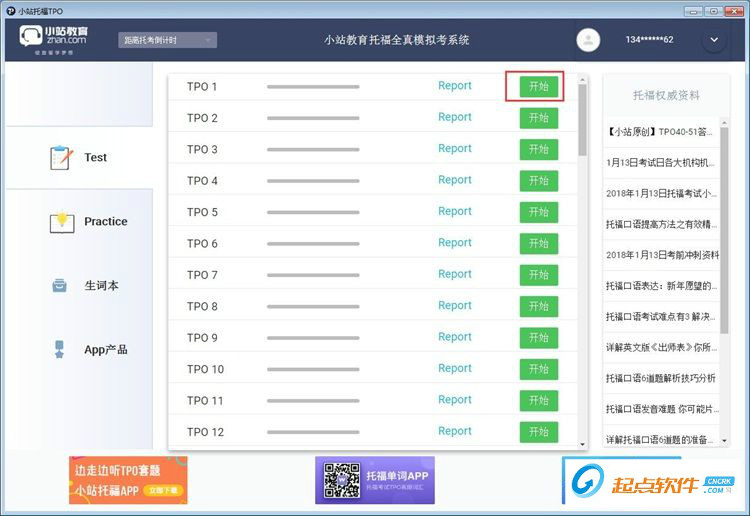Screen dimensions: 750x516
Task: Click the TPO 12 progress bar
Action: click(x=313, y=432)
